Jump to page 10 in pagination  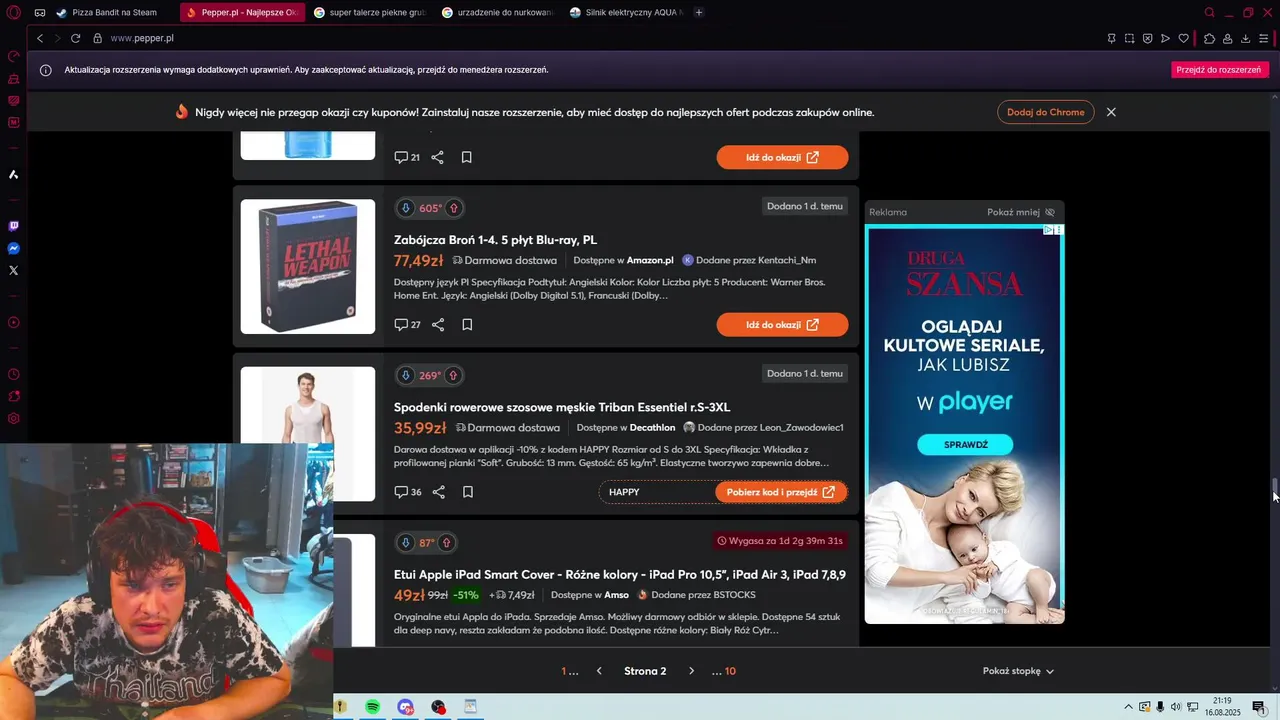(730, 671)
